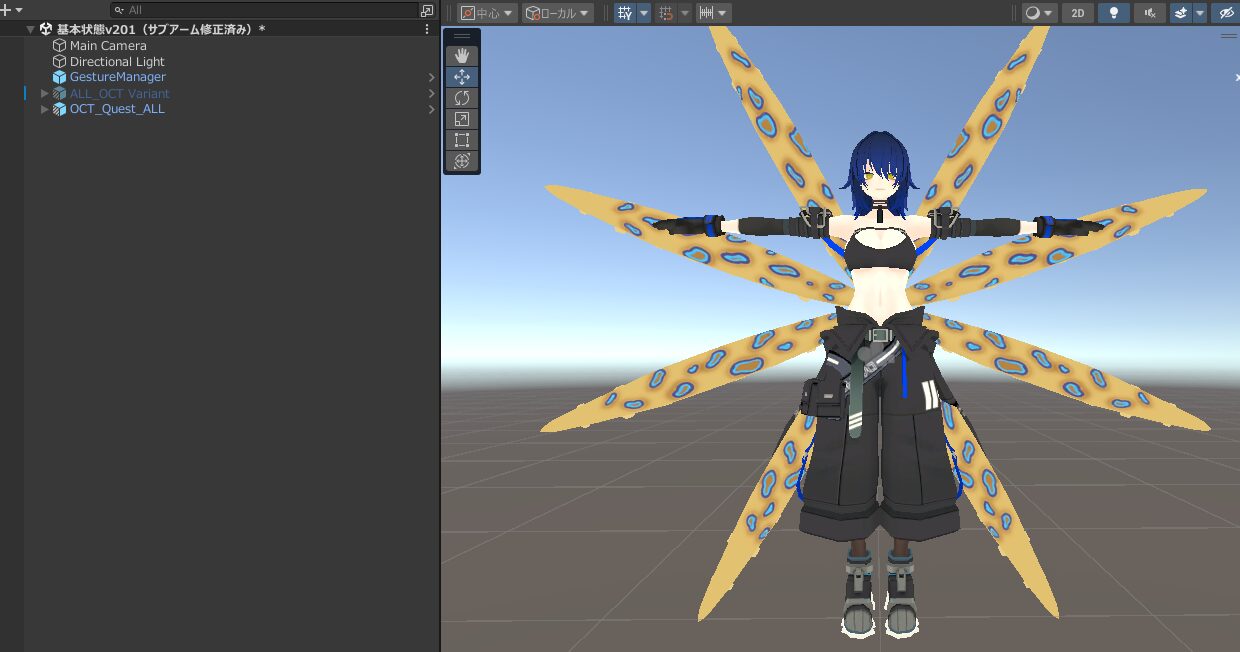Select Directional Light in the hierarchy
Viewport: 1240px width, 652px height.
(x=116, y=62)
